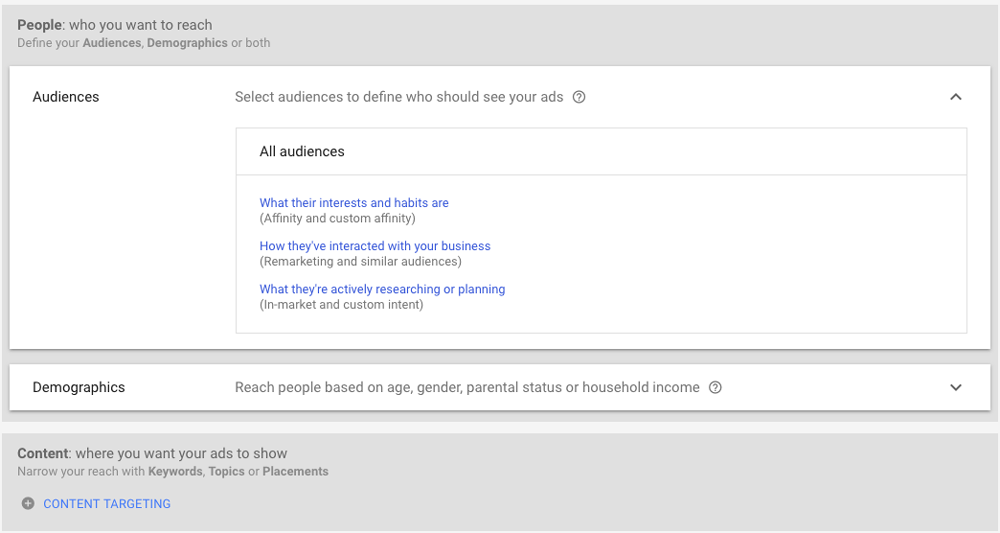Select the 'All audiences' header
The height and width of the screenshot is (533, 1000).
tap(302, 152)
